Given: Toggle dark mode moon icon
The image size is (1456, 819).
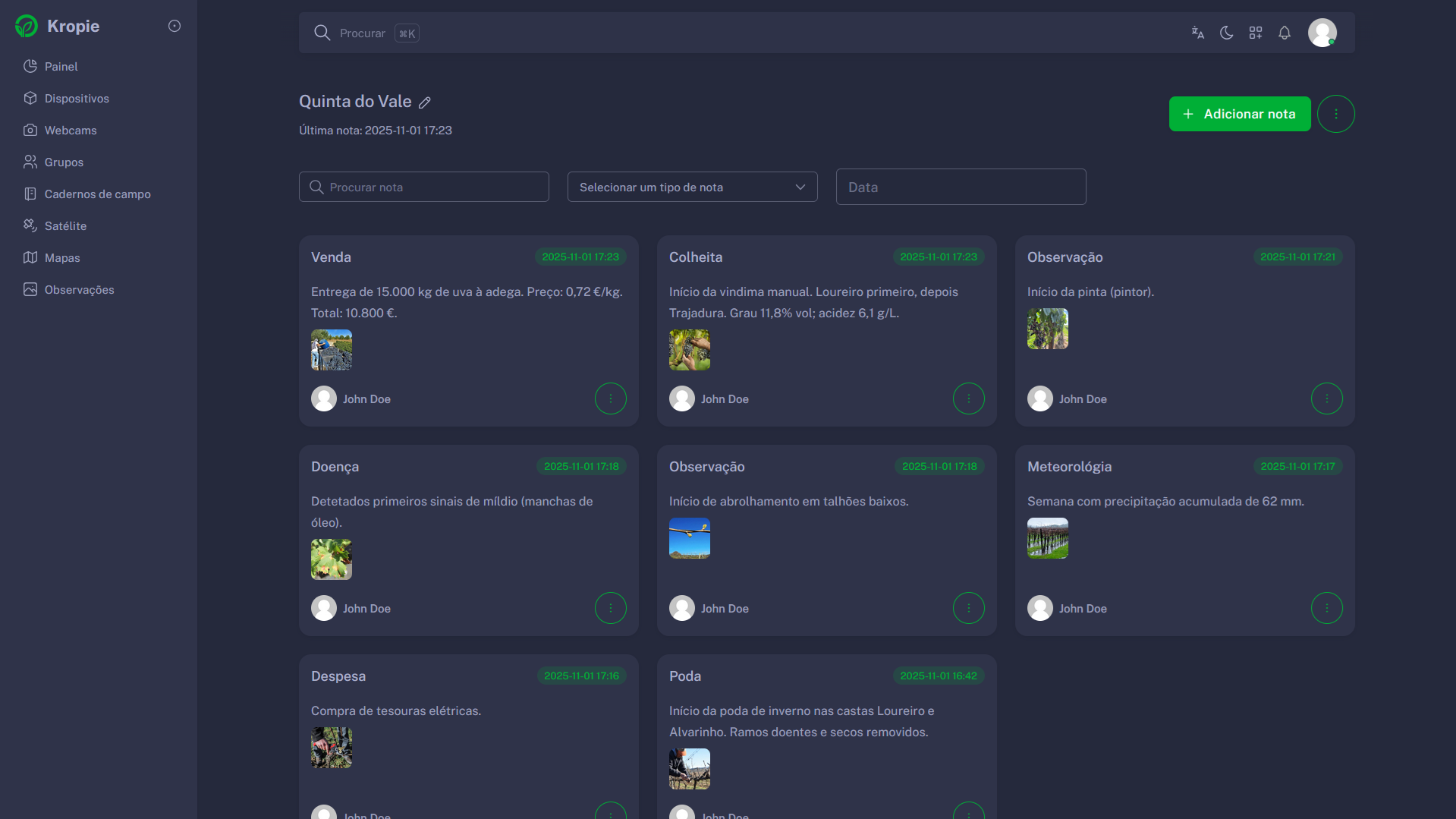Looking at the screenshot, I should point(1226,33).
